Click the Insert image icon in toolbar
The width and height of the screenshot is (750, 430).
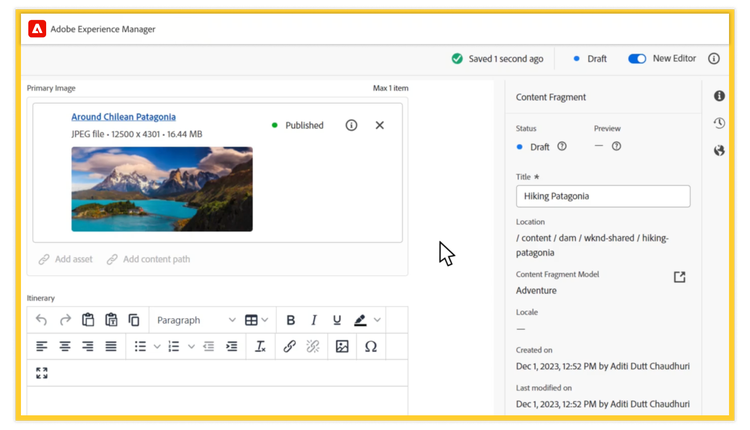(x=342, y=346)
